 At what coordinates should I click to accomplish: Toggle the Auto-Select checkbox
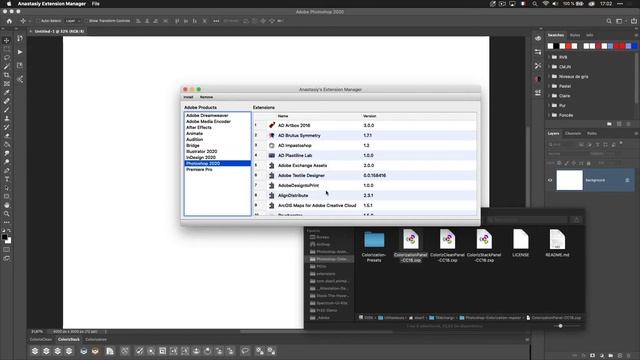click(38, 21)
